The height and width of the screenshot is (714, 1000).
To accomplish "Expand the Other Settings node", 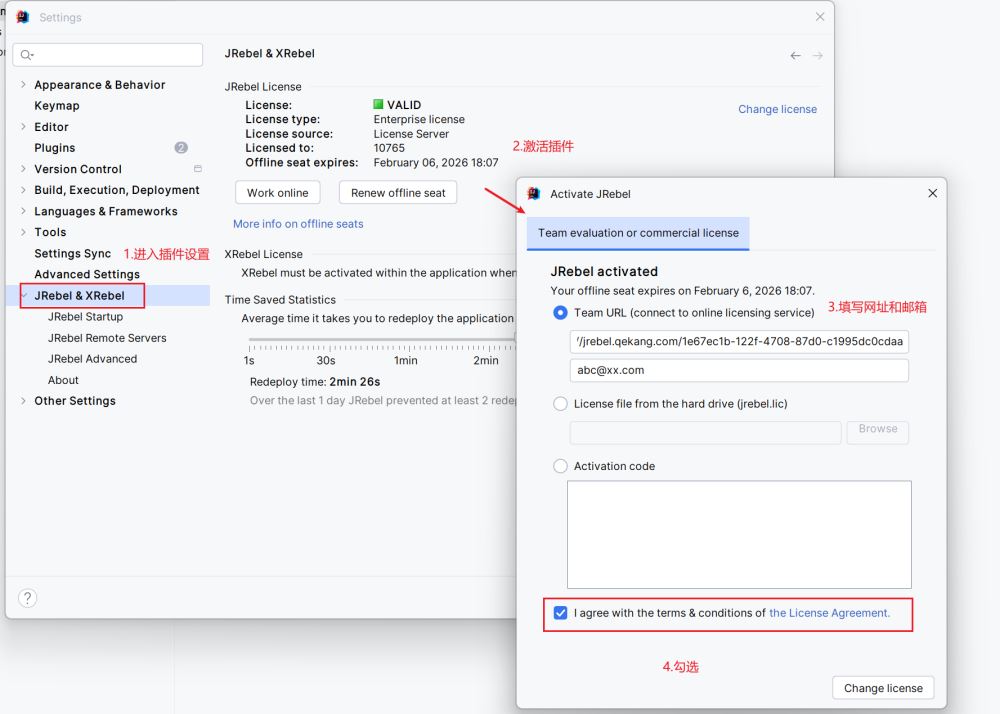I will pyautogui.click(x=24, y=400).
